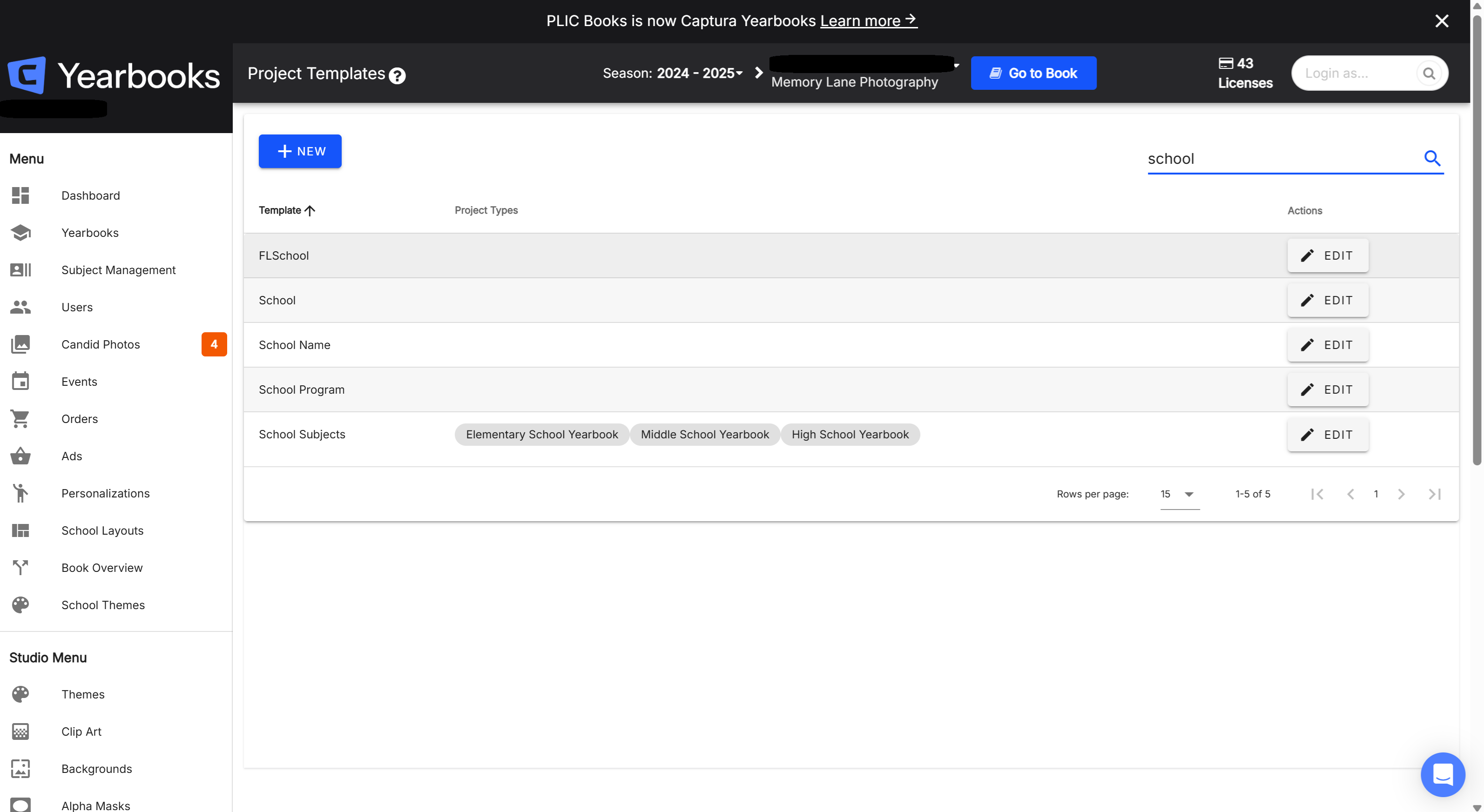Image resolution: width=1484 pixels, height=812 pixels.
Task: Click the Elementary School Yearbook chip
Action: pos(541,434)
